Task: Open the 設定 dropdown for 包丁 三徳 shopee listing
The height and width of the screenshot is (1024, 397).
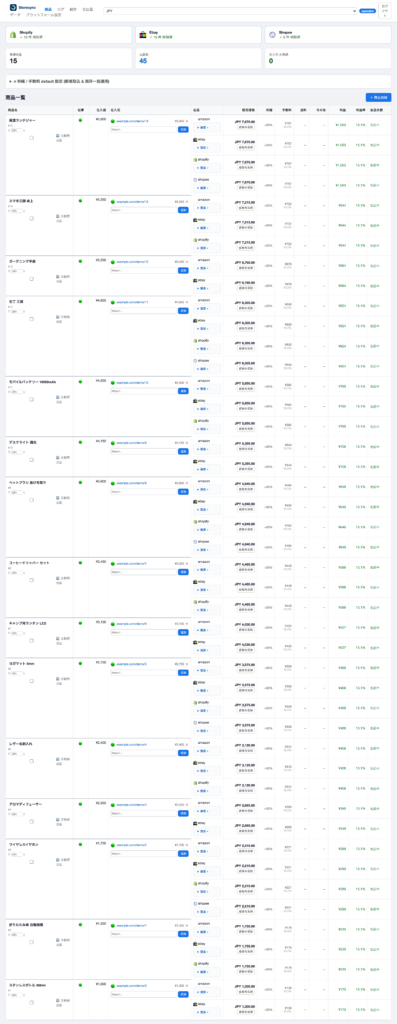Action: pos(208,368)
